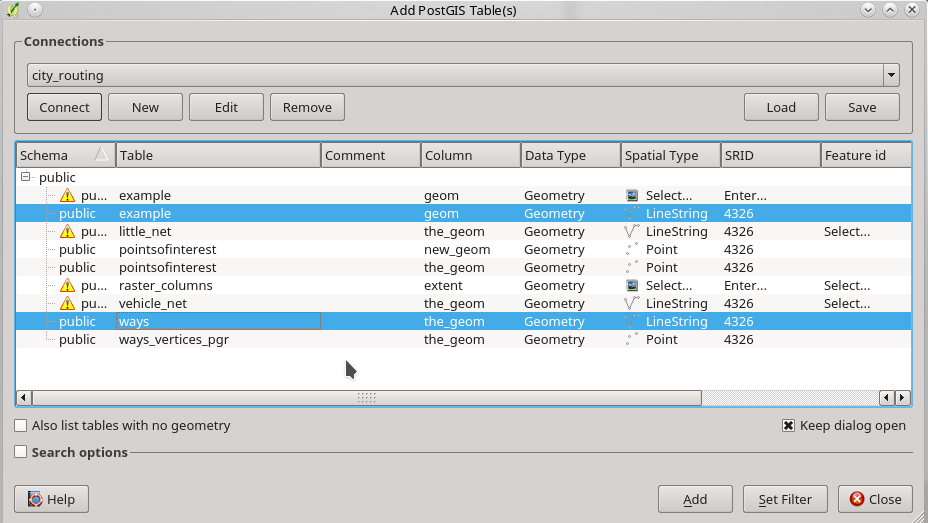Click linestring icon in little_net row
Image resolution: width=928 pixels, height=523 pixels.
[x=632, y=231]
